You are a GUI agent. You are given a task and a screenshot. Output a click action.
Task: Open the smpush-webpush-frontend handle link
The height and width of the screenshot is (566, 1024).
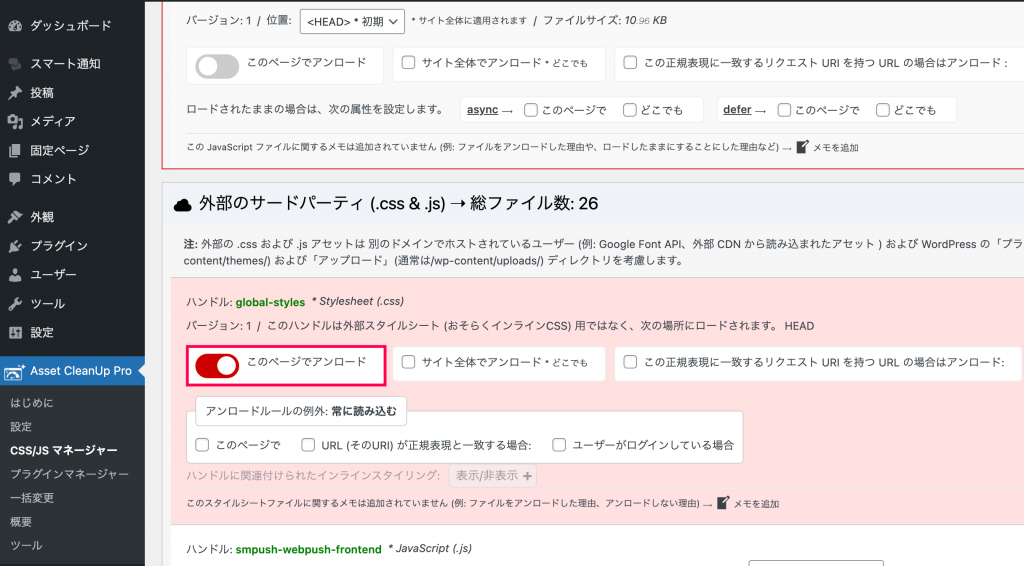(308, 549)
